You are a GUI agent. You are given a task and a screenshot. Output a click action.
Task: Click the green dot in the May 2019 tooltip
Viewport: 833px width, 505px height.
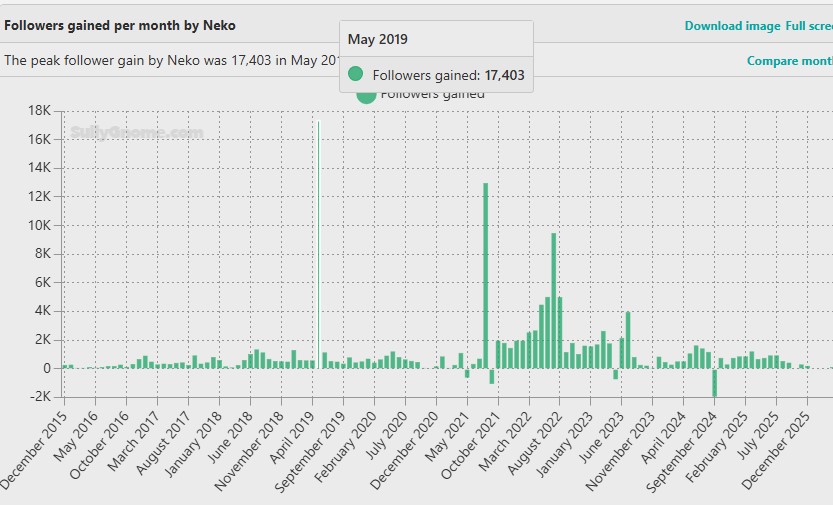point(355,74)
